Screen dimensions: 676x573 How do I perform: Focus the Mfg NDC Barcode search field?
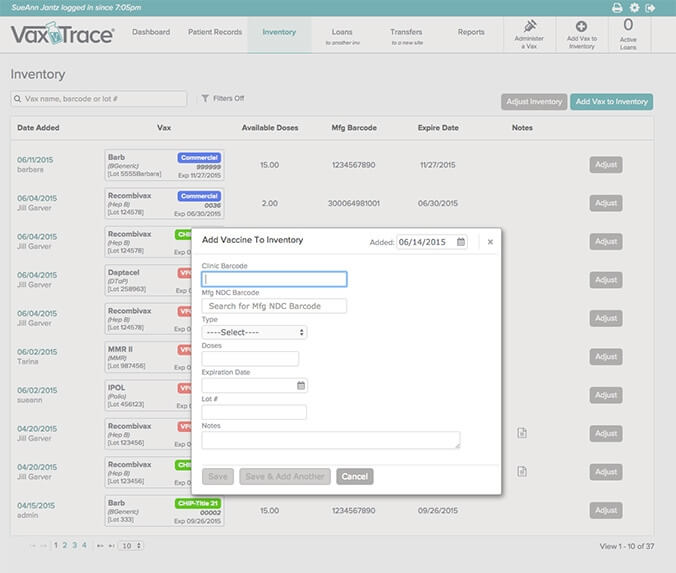[x=274, y=306]
